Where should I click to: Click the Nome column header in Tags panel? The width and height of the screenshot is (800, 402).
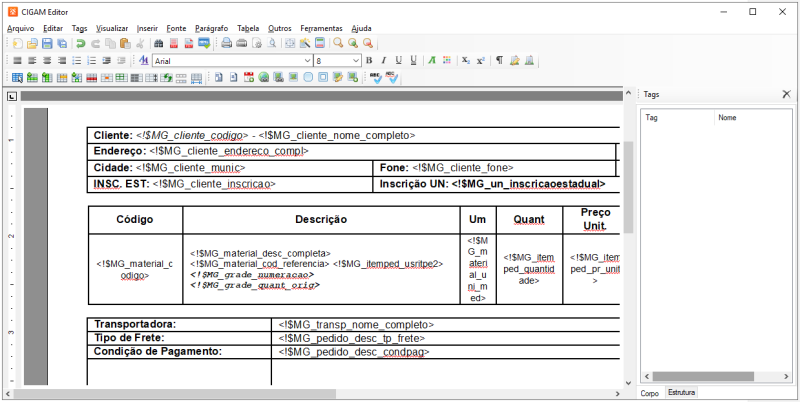(x=727, y=118)
